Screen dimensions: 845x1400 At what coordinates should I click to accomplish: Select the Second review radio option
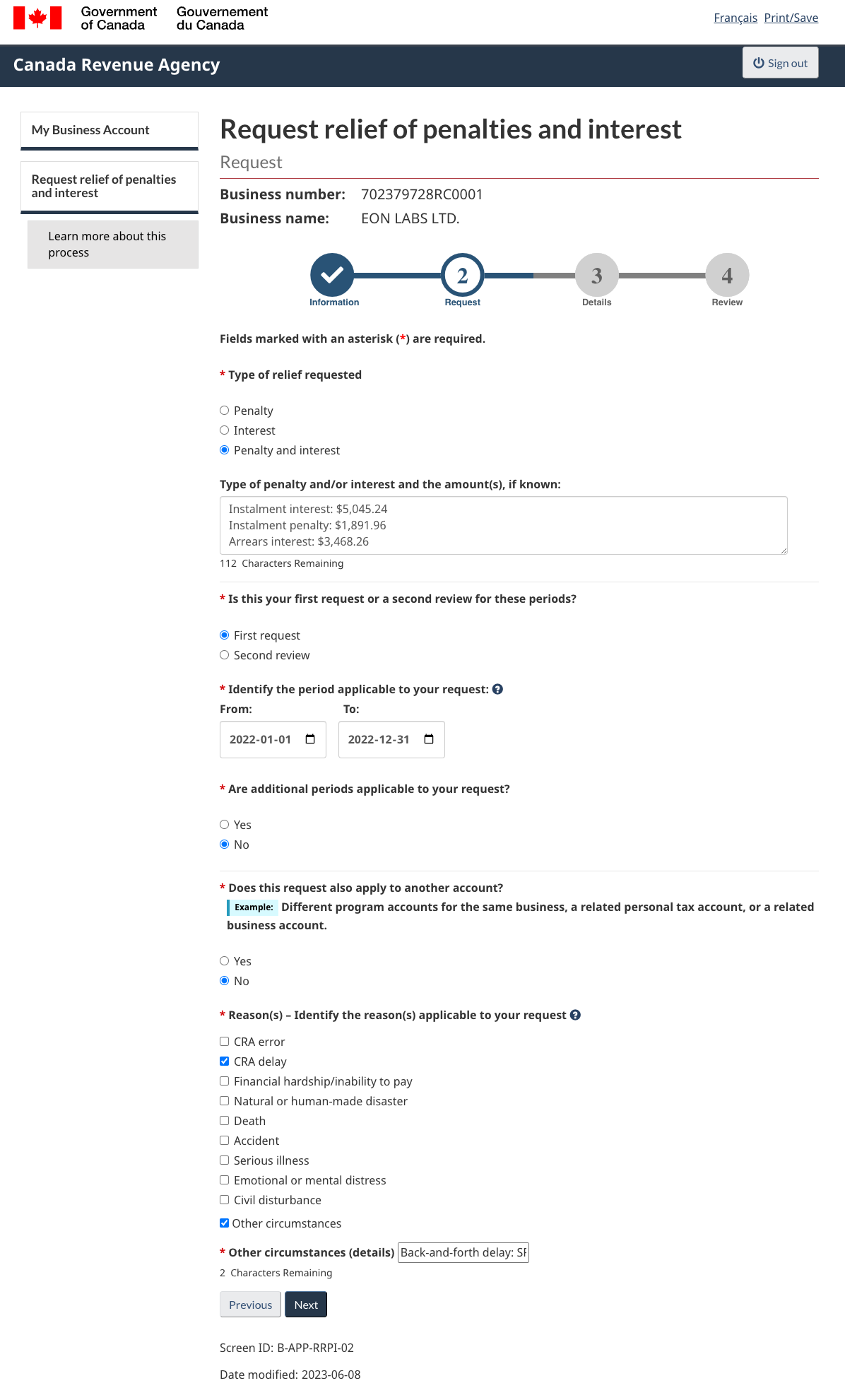(x=225, y=655)
